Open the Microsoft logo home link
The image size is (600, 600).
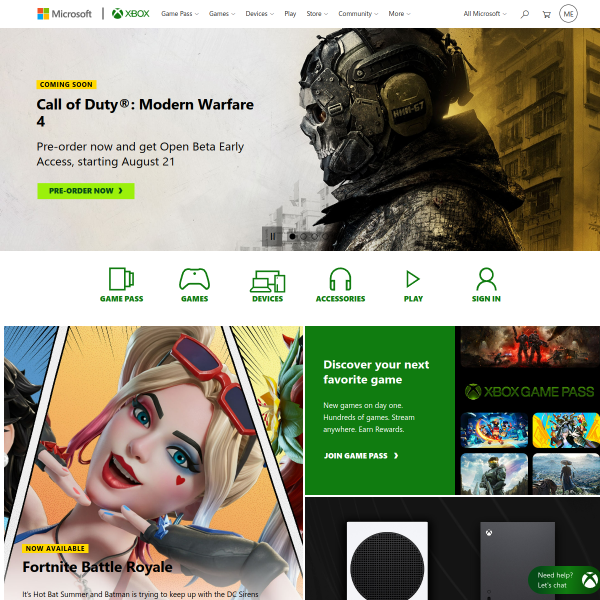click(x=64, y=14)
